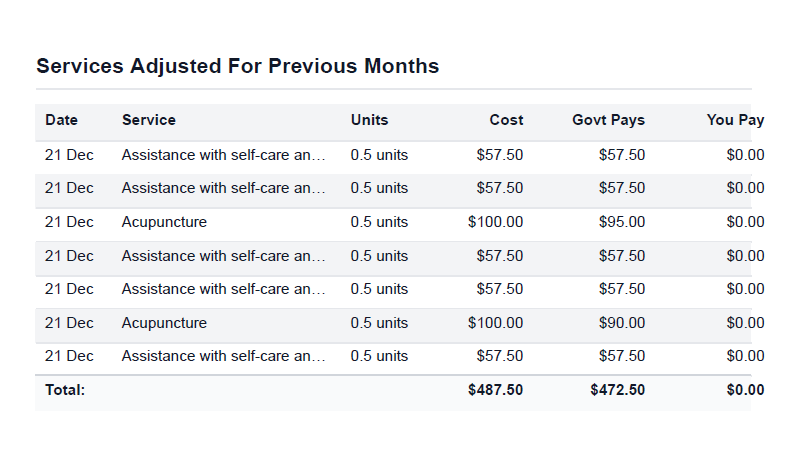This screenshot has width=808, height=475.
Task: Click the last row's 21 Dec date
Action: click(69, 356)
